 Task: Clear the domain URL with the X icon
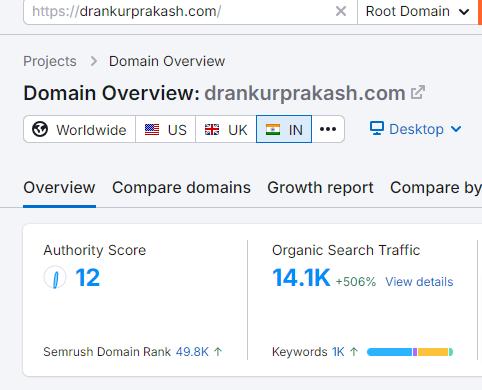pyautogui.click(x=341, y=12)
